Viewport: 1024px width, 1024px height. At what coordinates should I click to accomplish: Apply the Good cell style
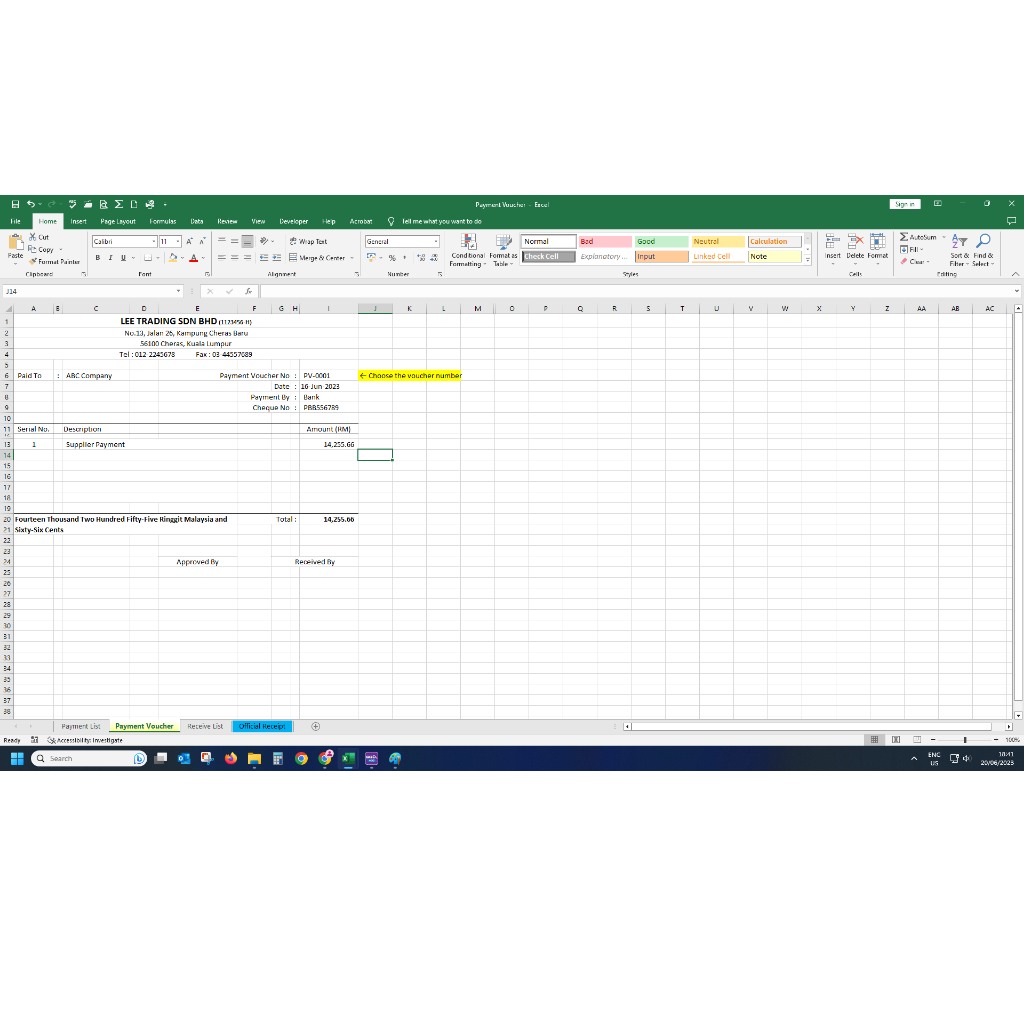[662, 242]
